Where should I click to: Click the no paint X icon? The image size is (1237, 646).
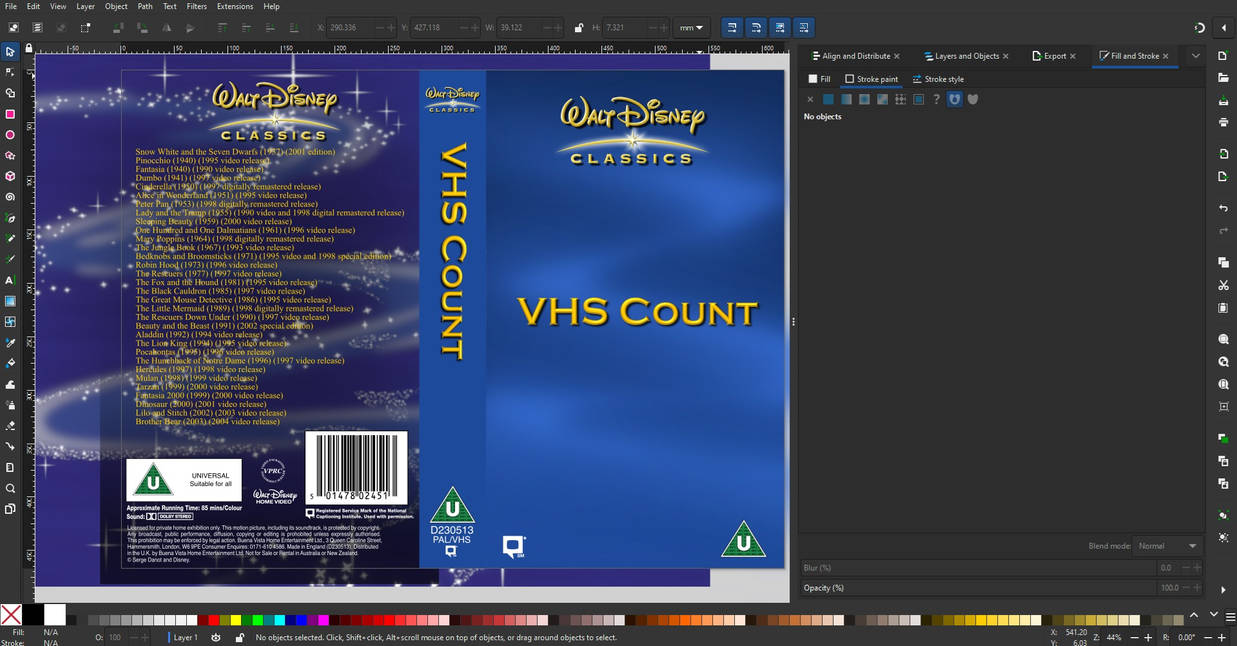[810, 99]
